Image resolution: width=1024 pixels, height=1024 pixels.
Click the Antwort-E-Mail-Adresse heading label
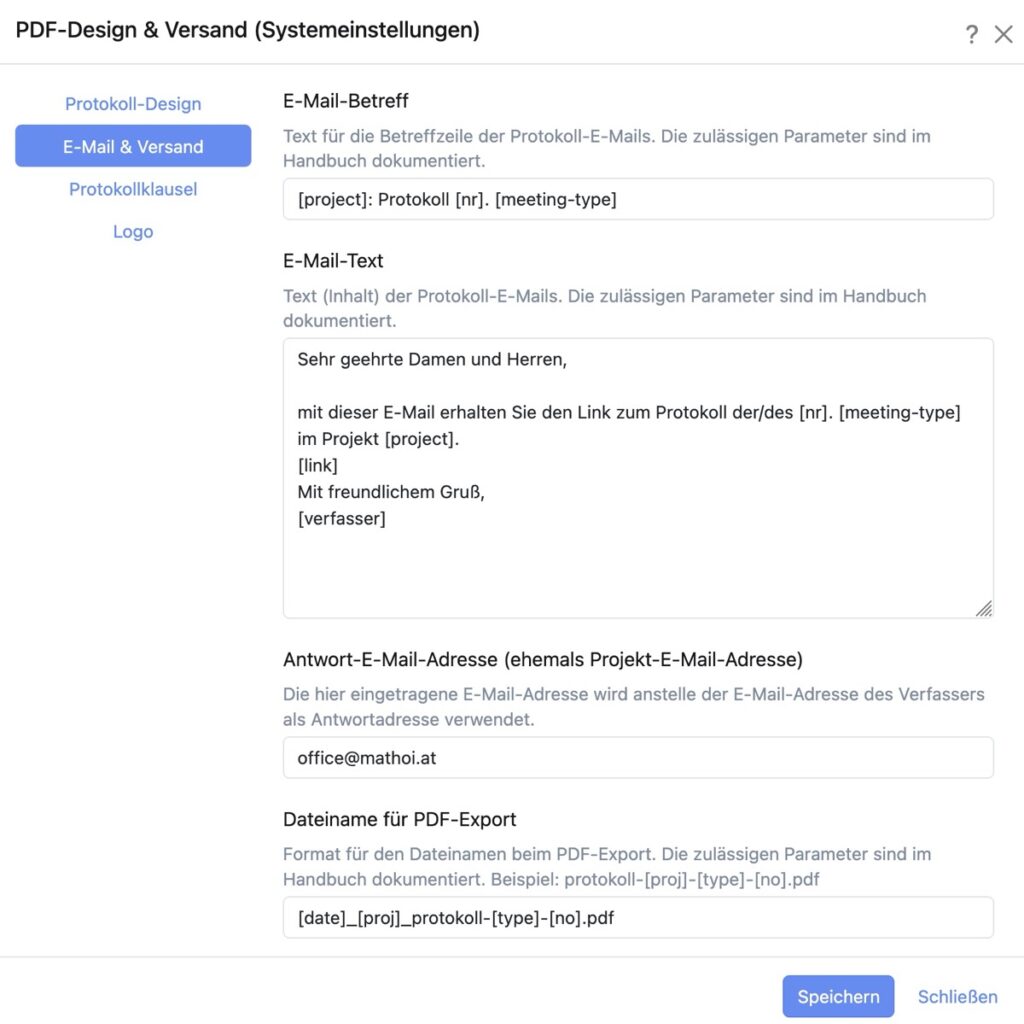[x=543, y=660]
